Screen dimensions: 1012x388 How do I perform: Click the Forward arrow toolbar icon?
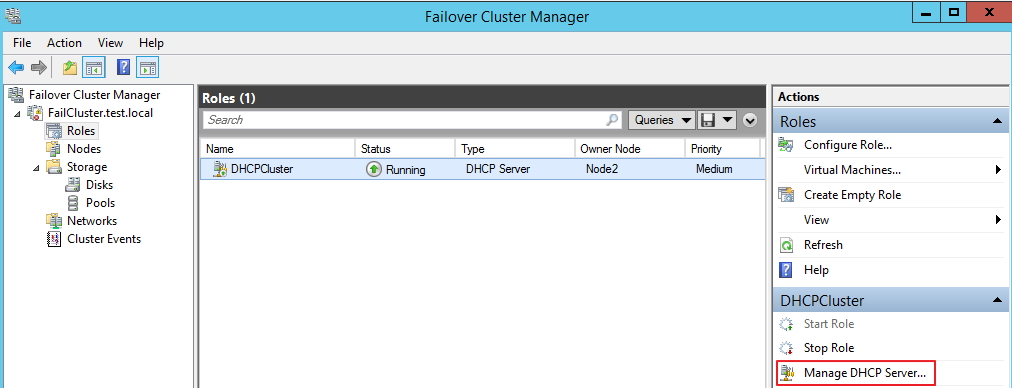click(x=39, y=67)
